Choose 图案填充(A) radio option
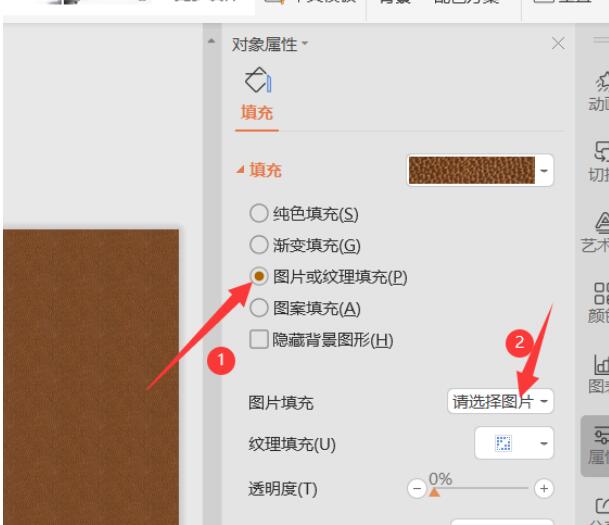 click(259, 308)
